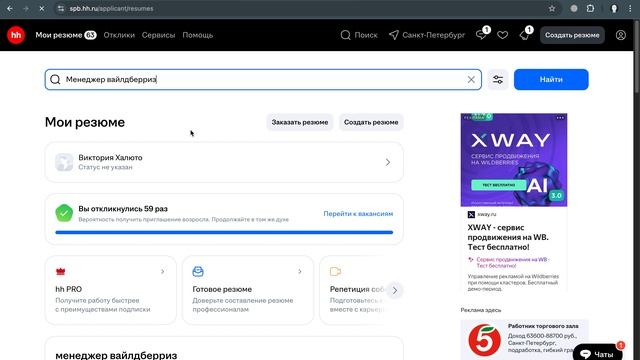Click the blue Найти button

click(551, 80)
